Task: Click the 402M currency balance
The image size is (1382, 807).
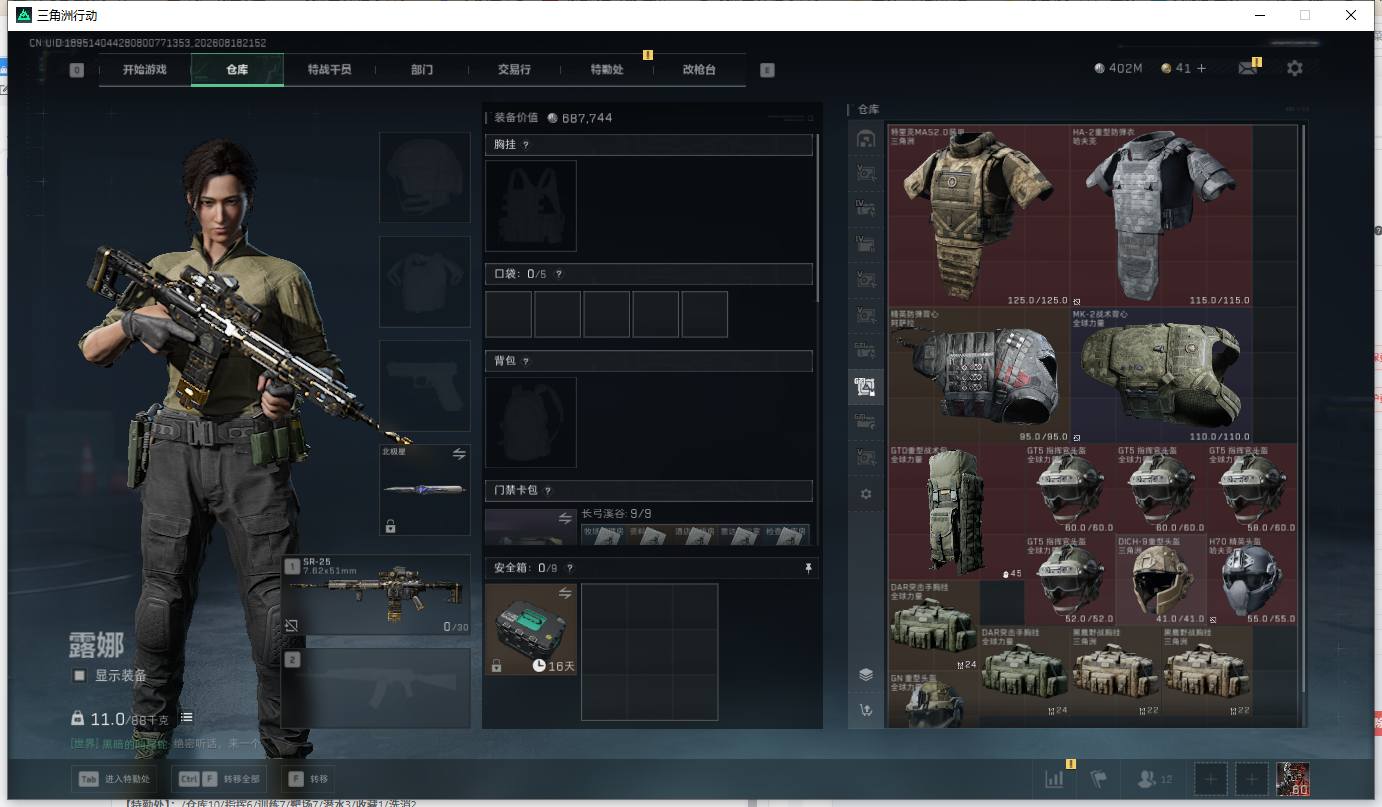Action: 1118,68
